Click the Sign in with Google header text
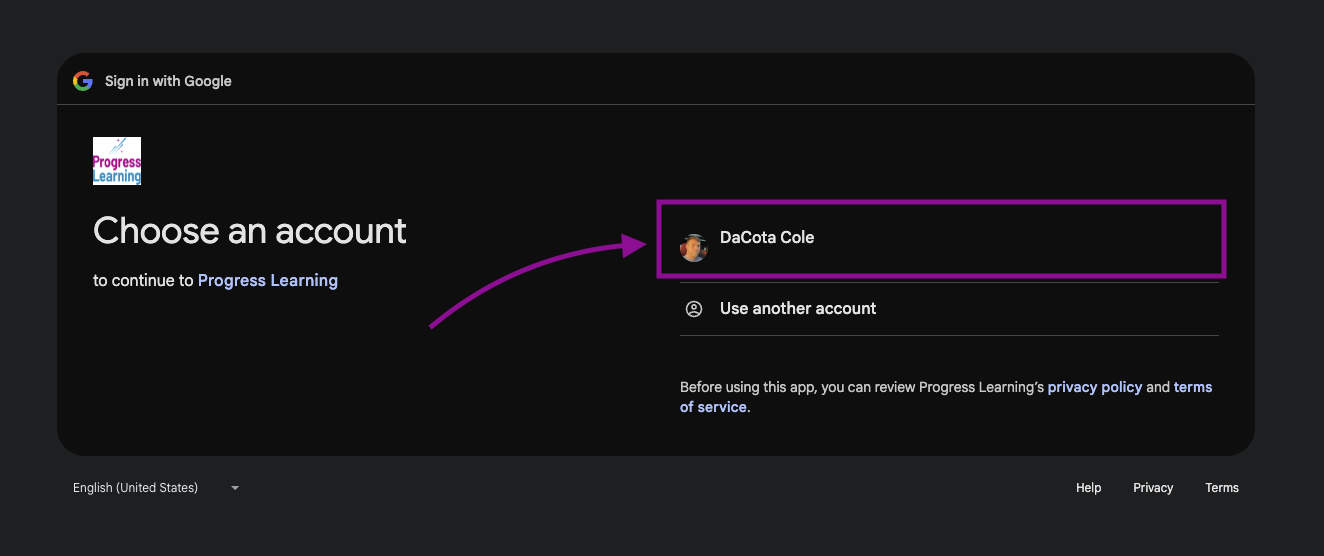Image resolution: width=1324 pixels, height=556 pixels. (168, 81)
